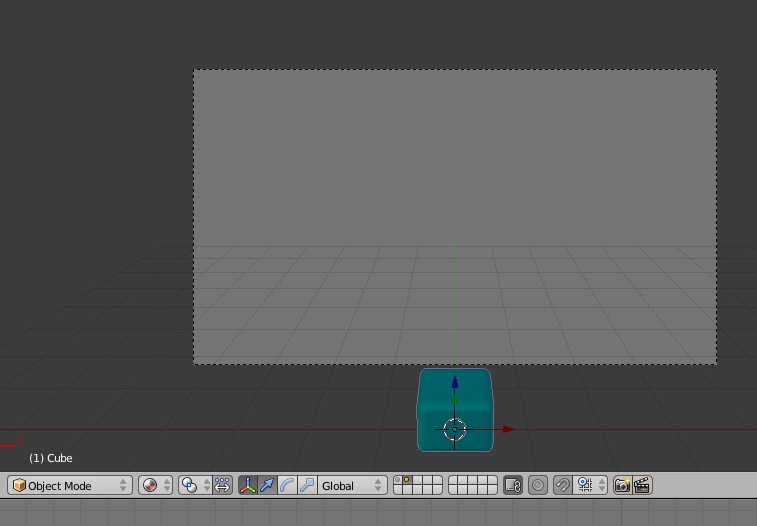Open the viewport shading sphere menu
The image size is (757, 526).
coord(155,485)
